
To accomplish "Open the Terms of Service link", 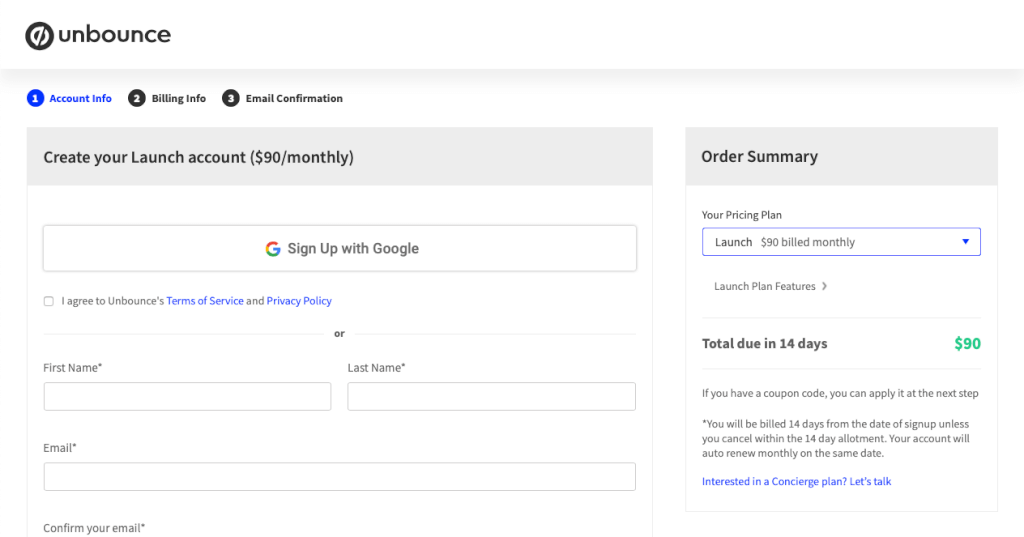I will point(204,301).
